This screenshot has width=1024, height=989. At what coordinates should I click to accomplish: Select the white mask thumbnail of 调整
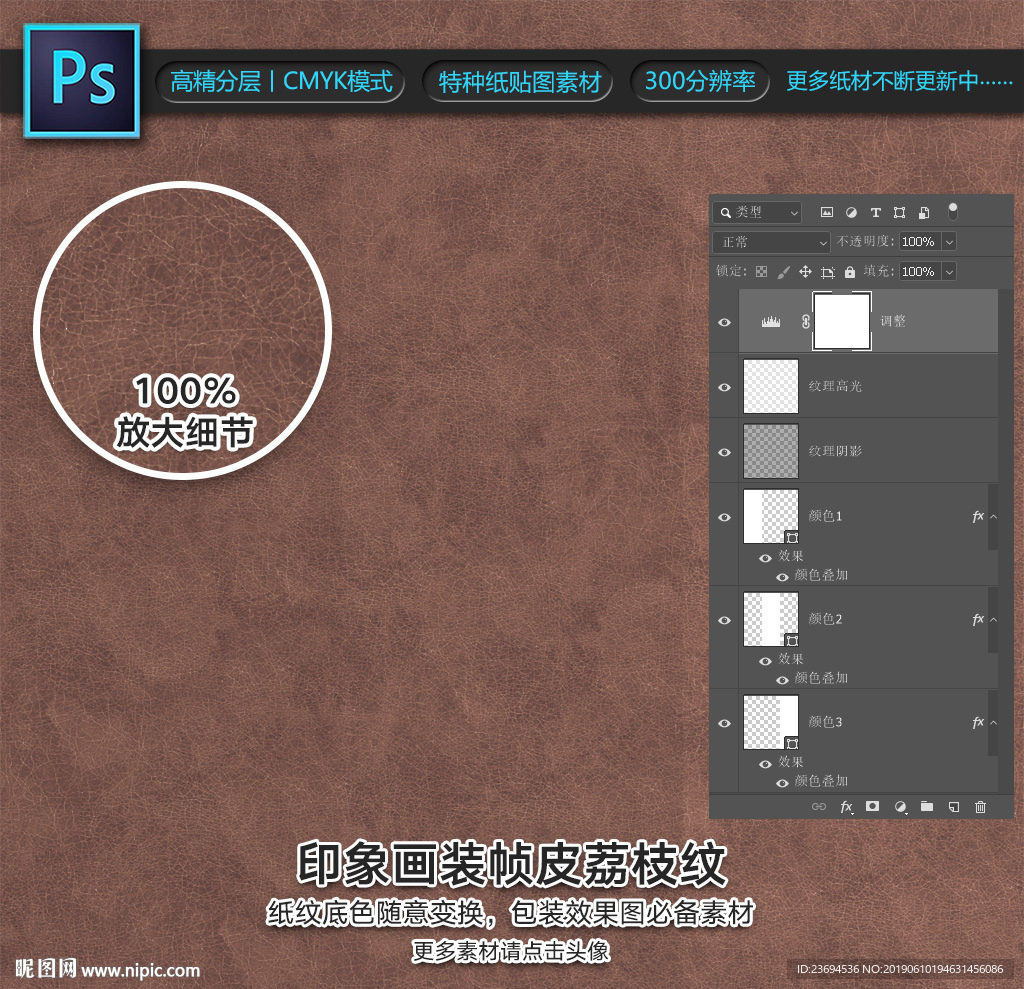pyautogui.click(x=842, y=321)
